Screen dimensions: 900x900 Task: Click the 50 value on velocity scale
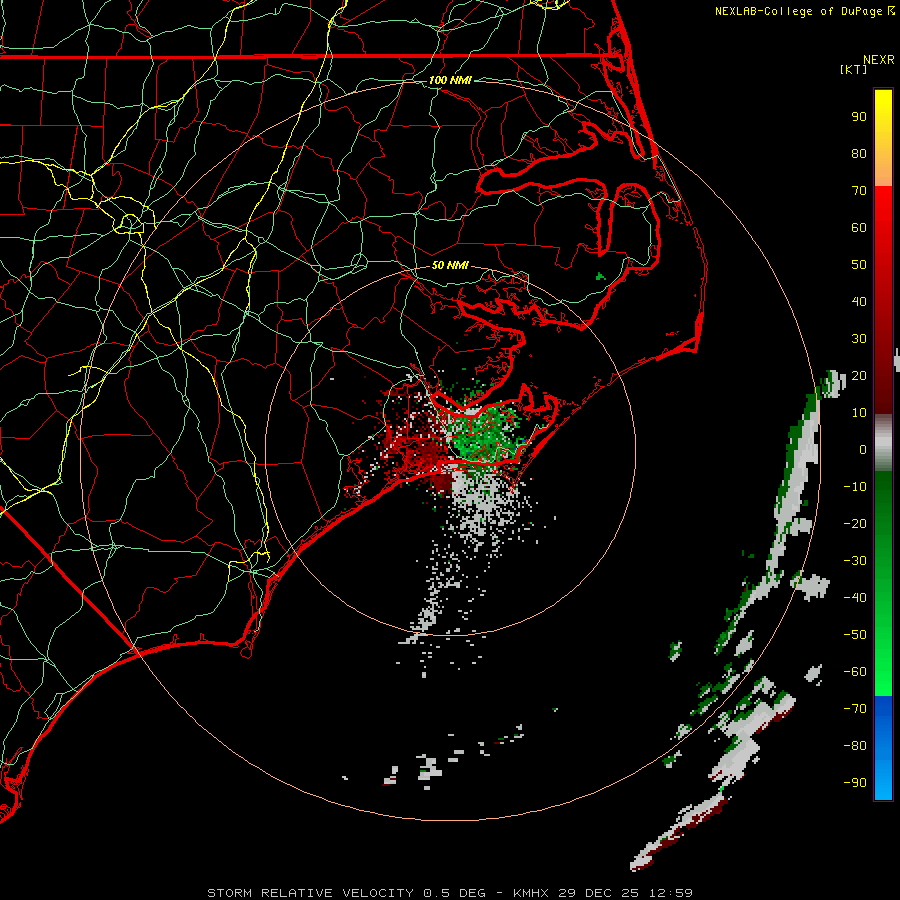tap(859, 265)
